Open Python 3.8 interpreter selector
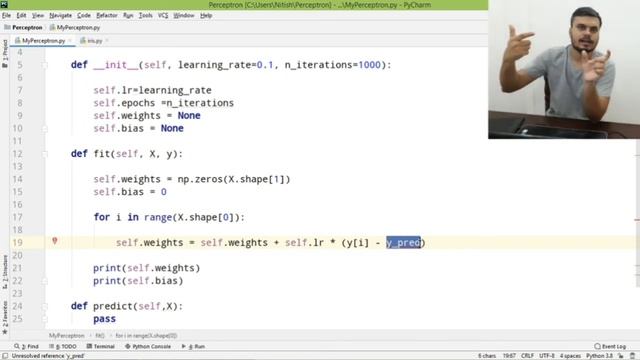This screenshot has height=360, width=640. 600,356
